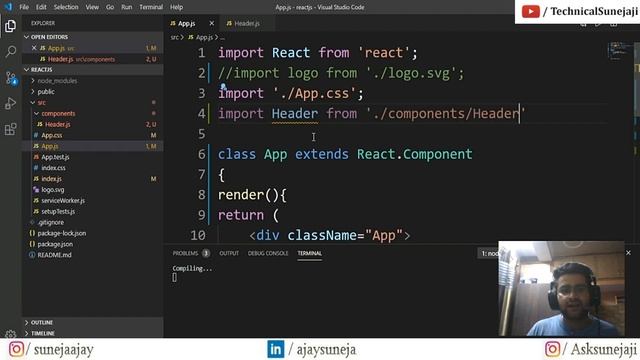This screenshot has width=640, height=360.
Task: Click the 'Compiling...' terminal text
Action: [192, 269]
